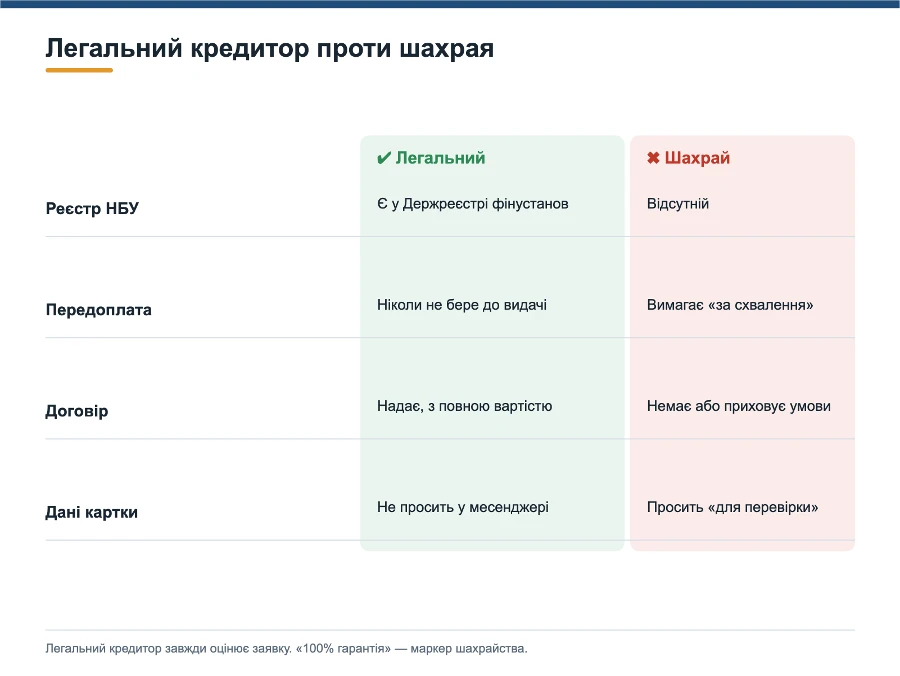Click the row label 'Договір'
The height and width of the screenshot is (676, 900).
click(x=77, y=411)
